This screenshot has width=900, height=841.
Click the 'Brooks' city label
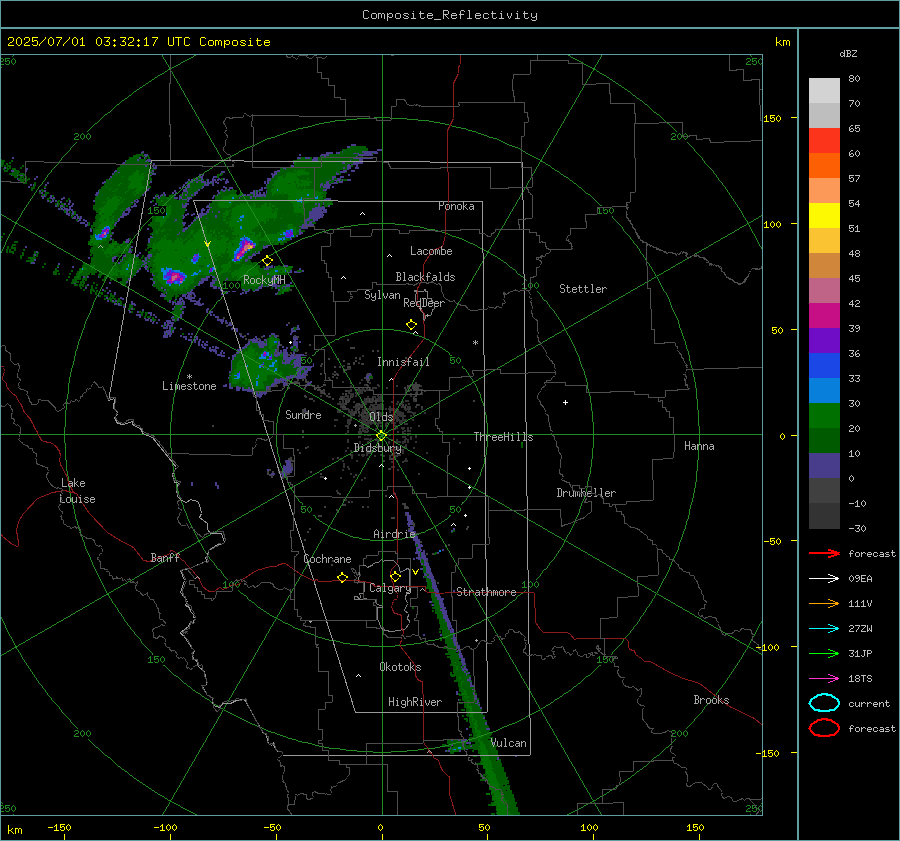click(x=711, y=700)
